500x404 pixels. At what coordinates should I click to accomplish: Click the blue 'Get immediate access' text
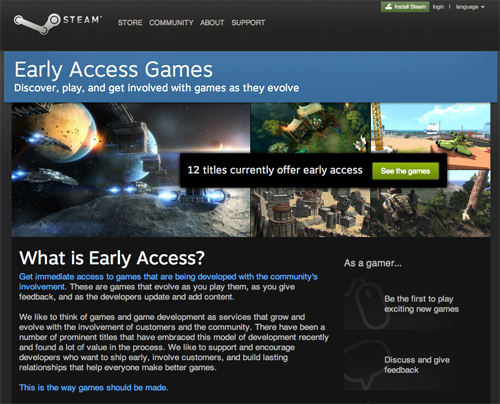pos(168,282)
